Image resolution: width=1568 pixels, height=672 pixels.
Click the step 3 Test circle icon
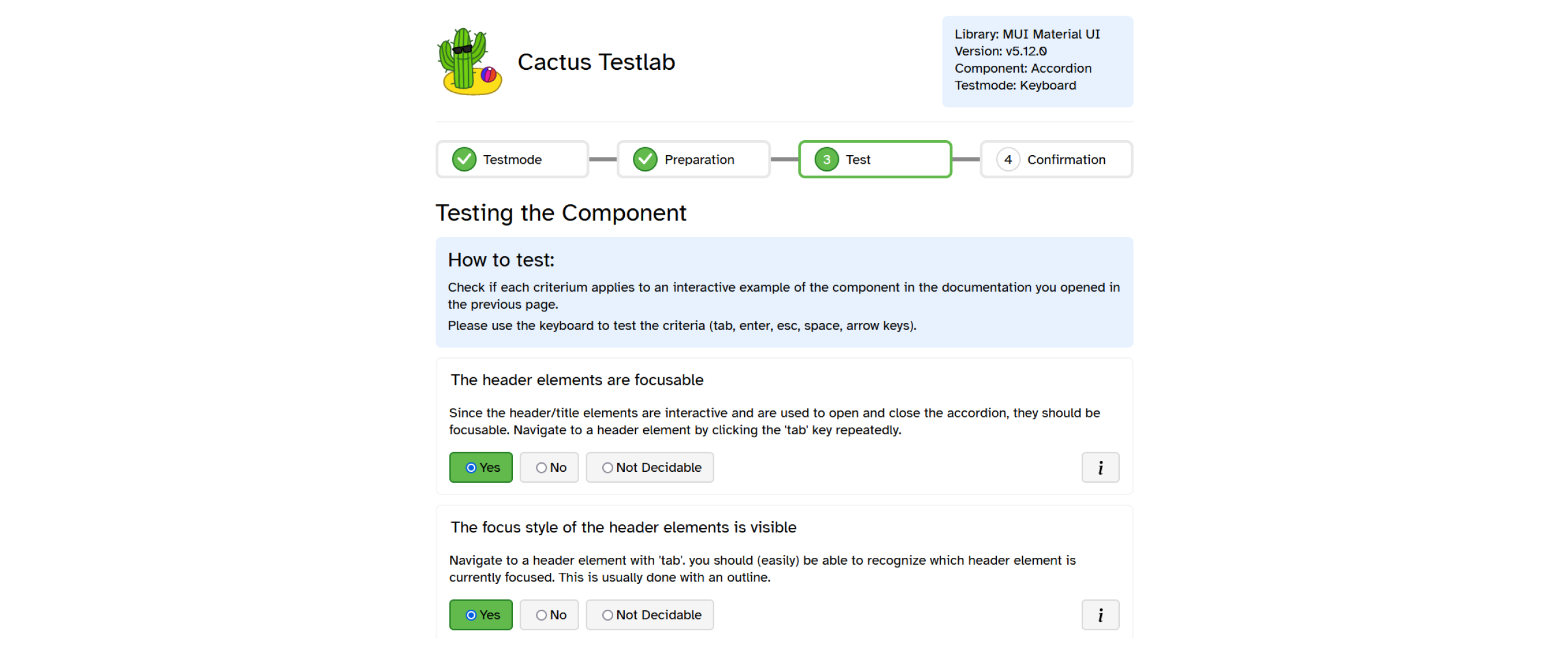826,159
